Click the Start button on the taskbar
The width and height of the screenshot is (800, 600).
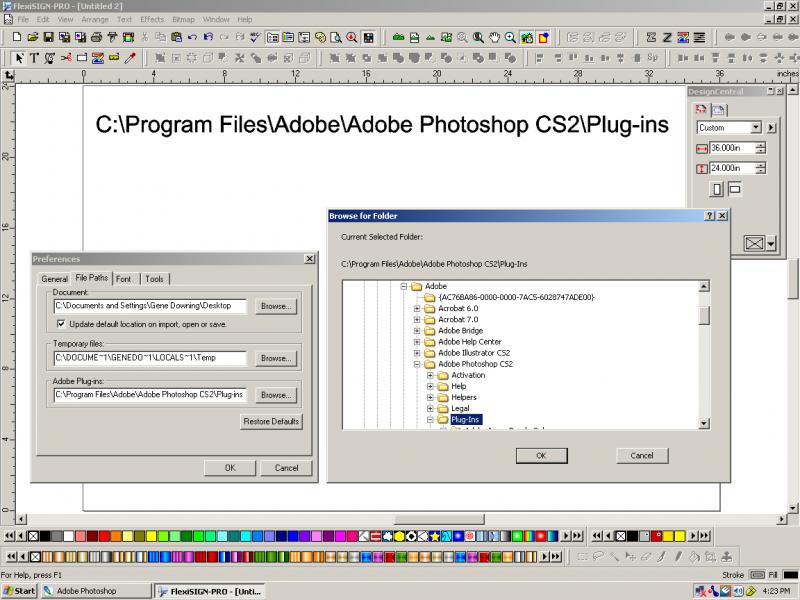[19, 591]
